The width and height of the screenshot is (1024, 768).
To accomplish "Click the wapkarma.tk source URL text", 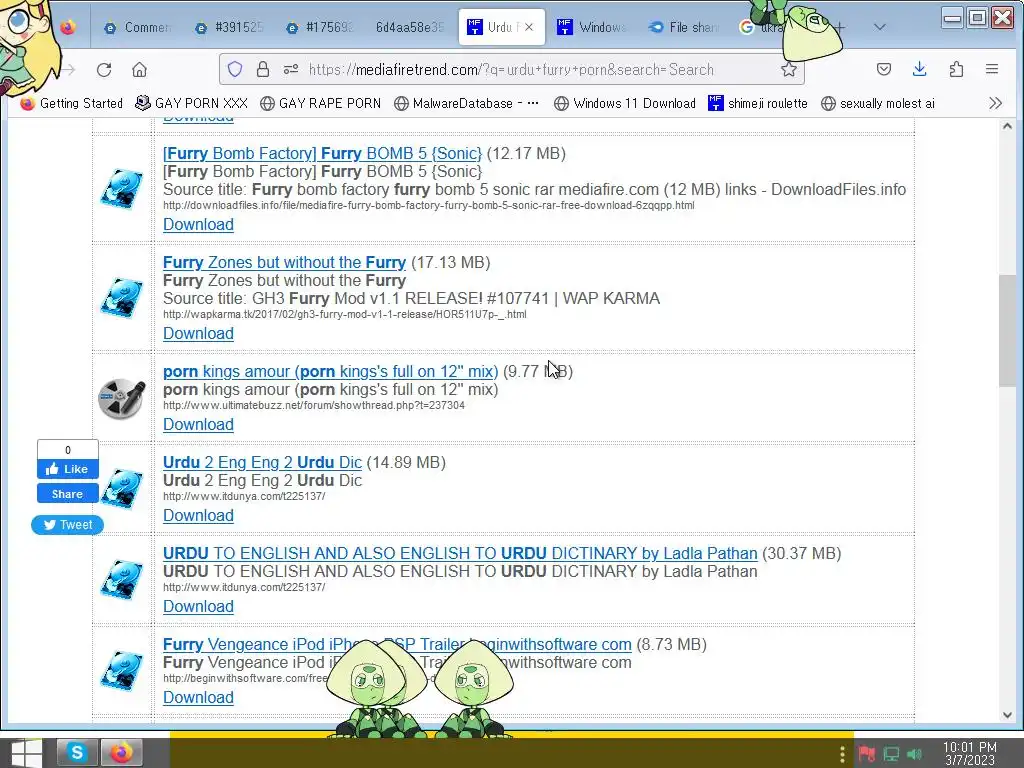I will (344, 314).
